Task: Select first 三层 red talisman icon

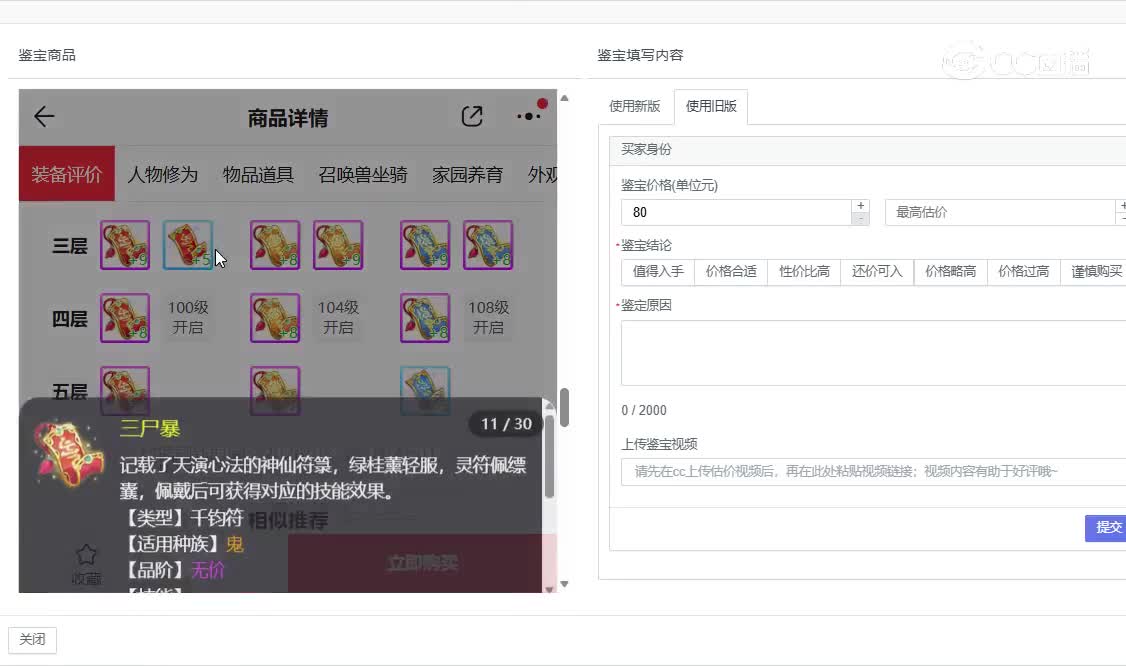Action: click(x=125, y=245)
